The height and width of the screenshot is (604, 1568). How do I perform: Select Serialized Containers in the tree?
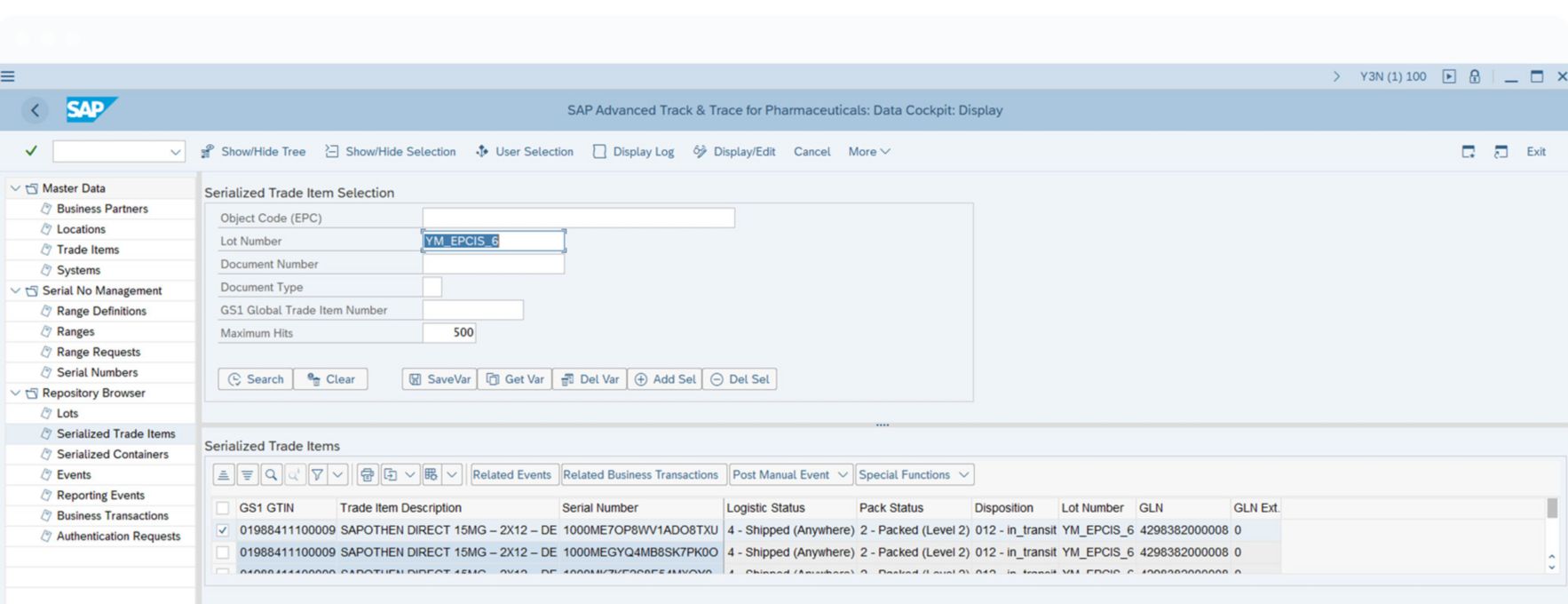coord(112,454)
